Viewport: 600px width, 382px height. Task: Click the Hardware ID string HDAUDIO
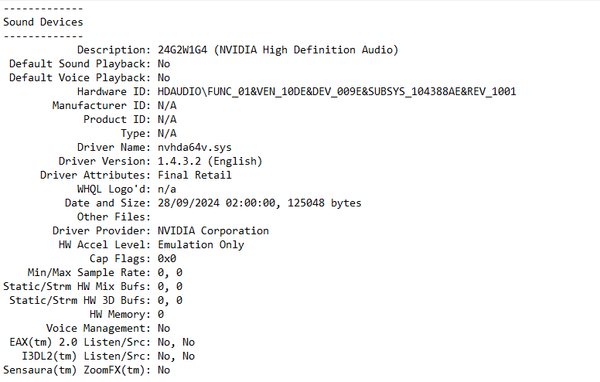point(337,91)
